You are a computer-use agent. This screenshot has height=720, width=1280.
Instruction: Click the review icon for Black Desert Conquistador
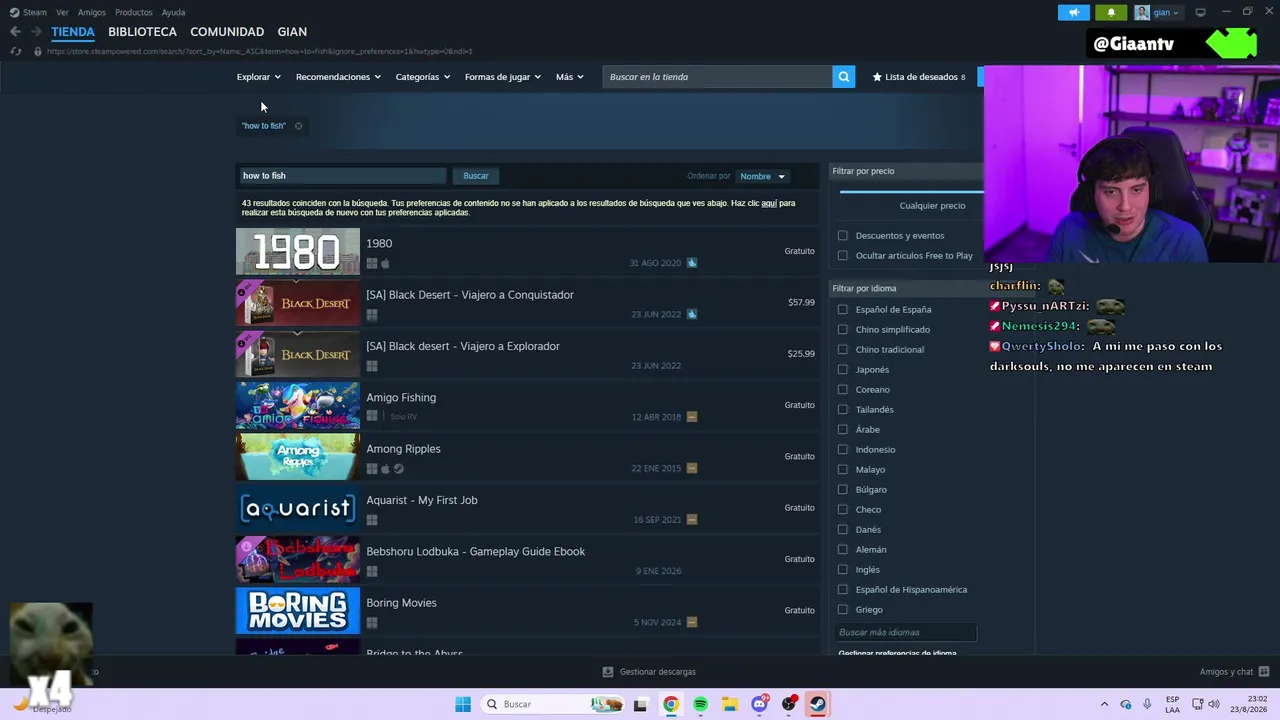[x=692, y=314]
